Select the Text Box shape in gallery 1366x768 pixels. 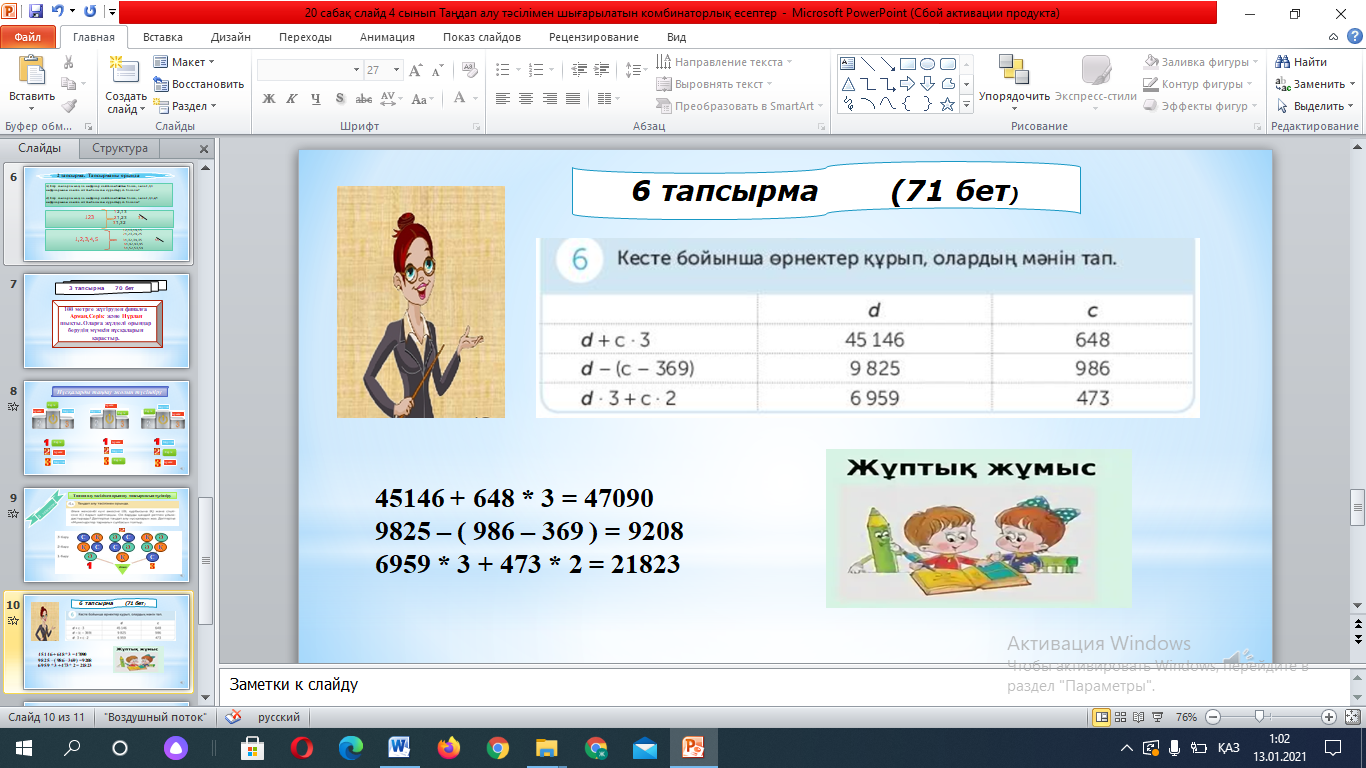[x=848, y=63]
